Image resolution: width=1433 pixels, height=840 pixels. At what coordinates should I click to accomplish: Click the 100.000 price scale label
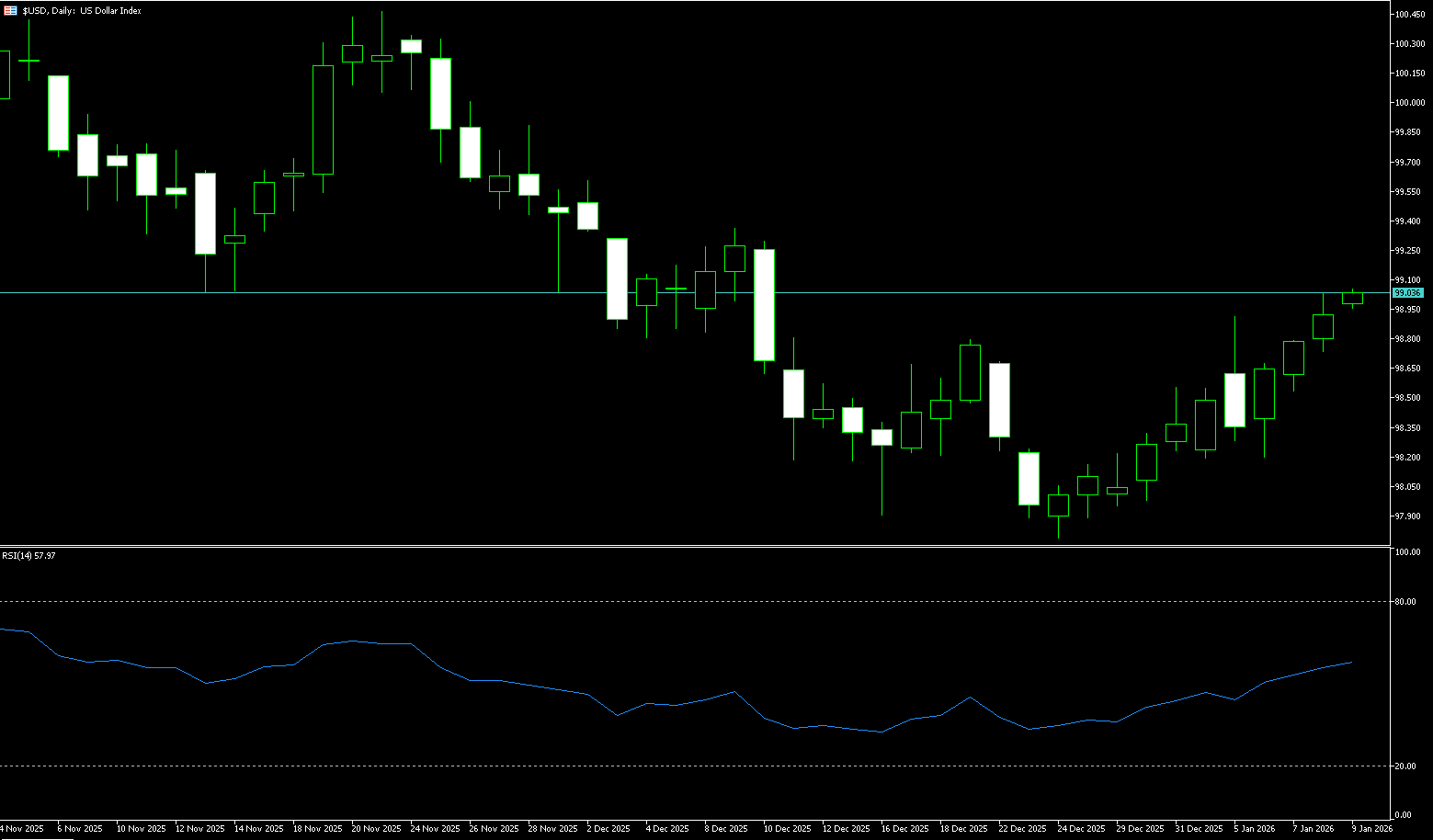(x=1409, y=103)
